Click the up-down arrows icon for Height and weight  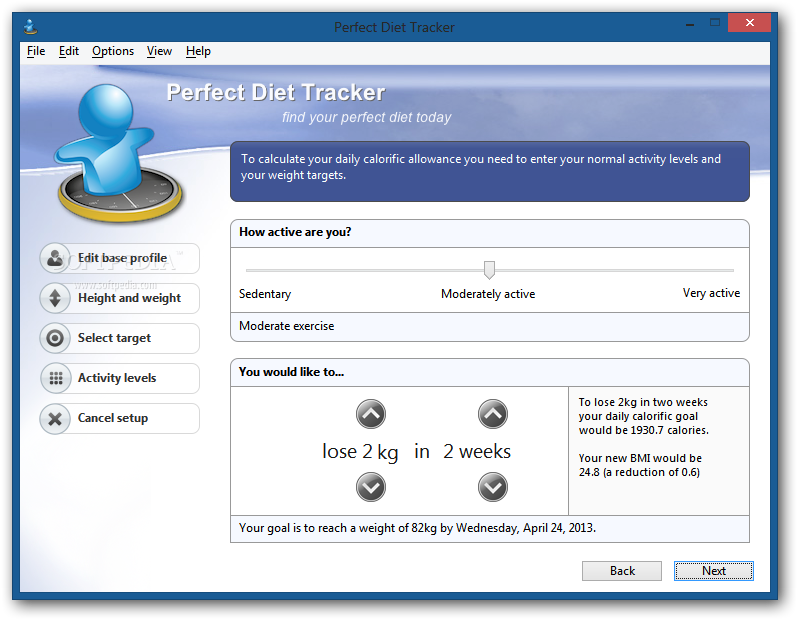pyautogui.click(x=55, y=298)
